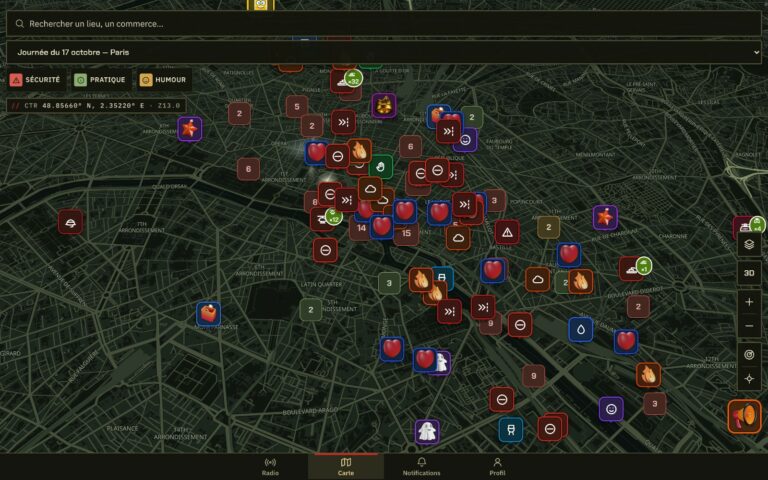Go to the Profil tab

[x=497, y=467]
